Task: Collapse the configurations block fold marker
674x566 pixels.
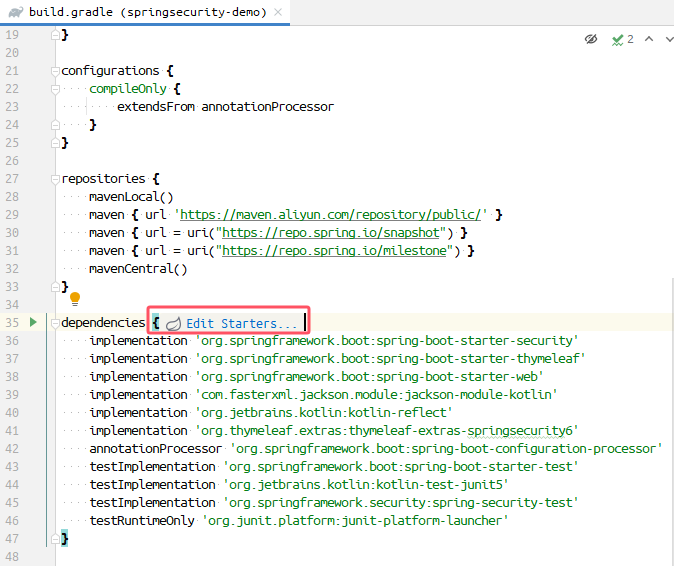Action: tap(55, 71)
